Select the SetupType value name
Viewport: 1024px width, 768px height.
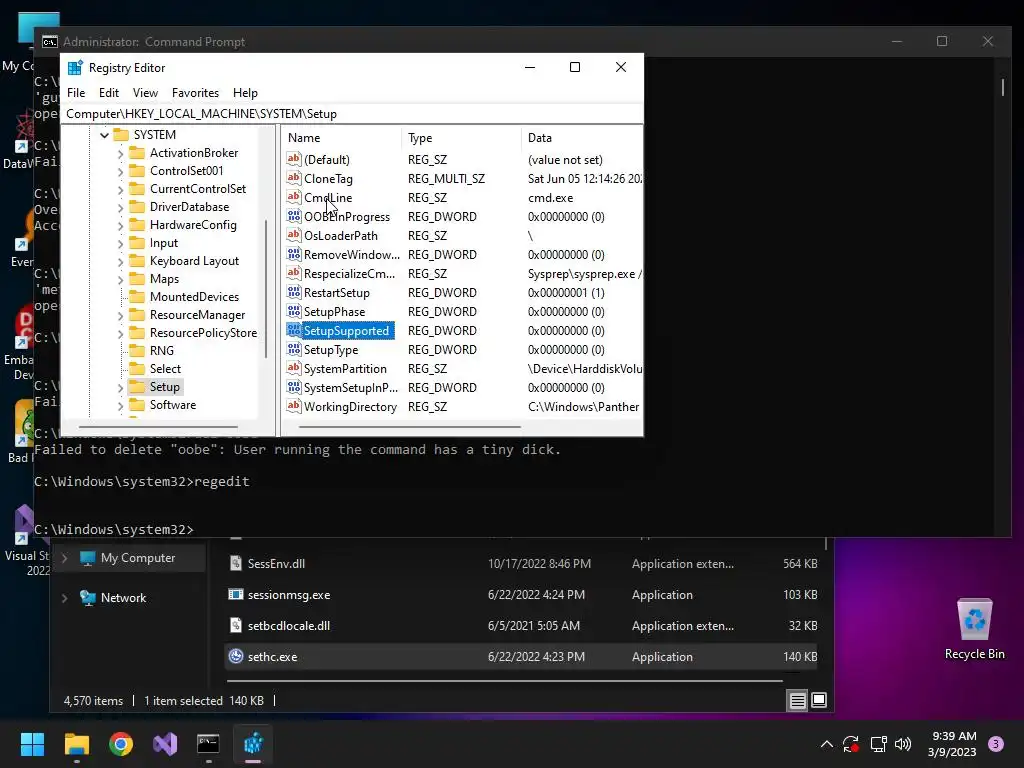click(x=331, y=350)
